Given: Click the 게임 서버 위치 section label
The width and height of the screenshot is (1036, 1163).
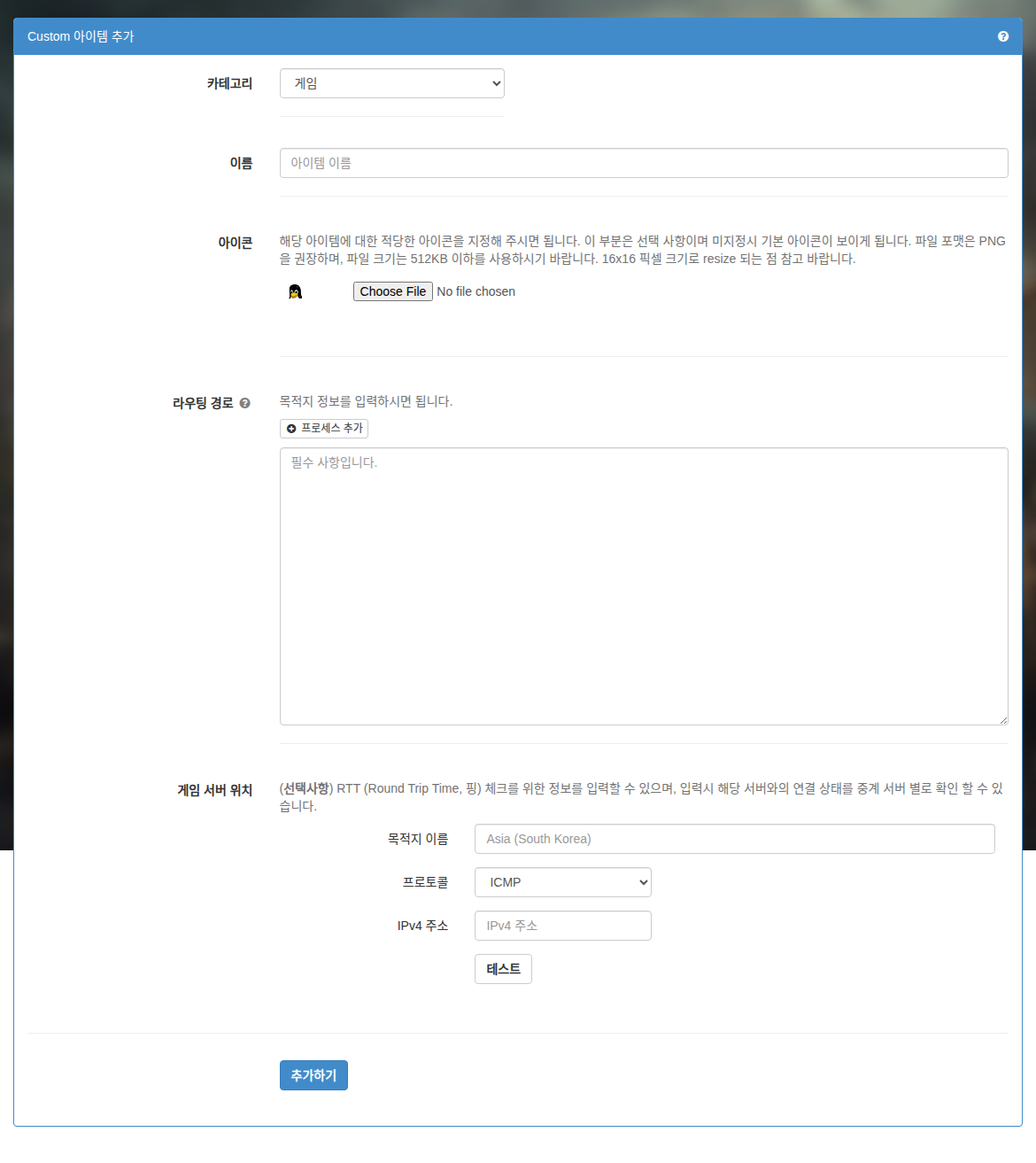Looking at the screenshot, I should 214,790.
